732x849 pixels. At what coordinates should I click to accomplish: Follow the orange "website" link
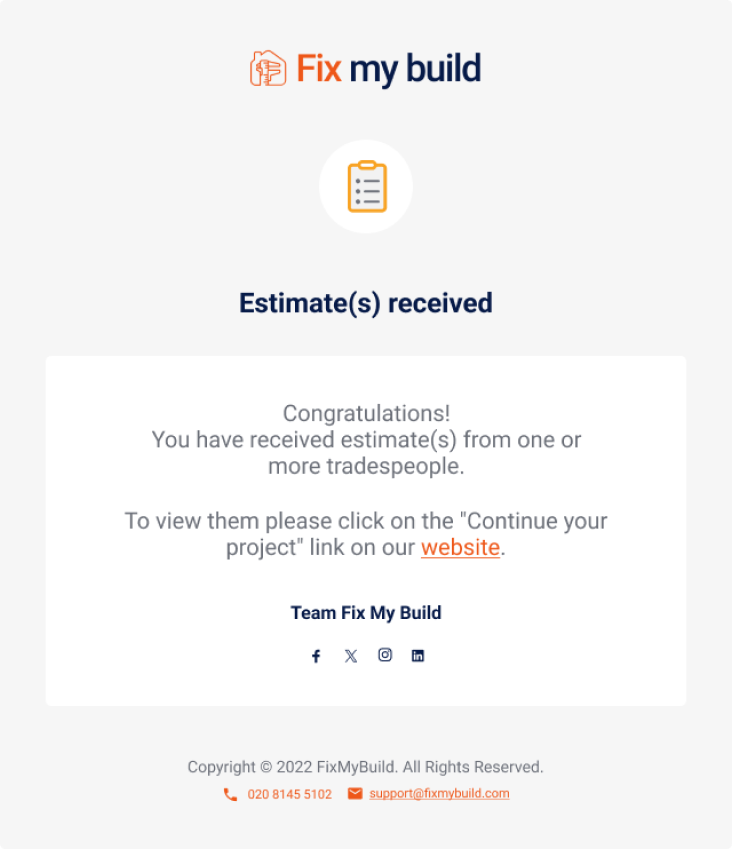(x=460, y=547)
